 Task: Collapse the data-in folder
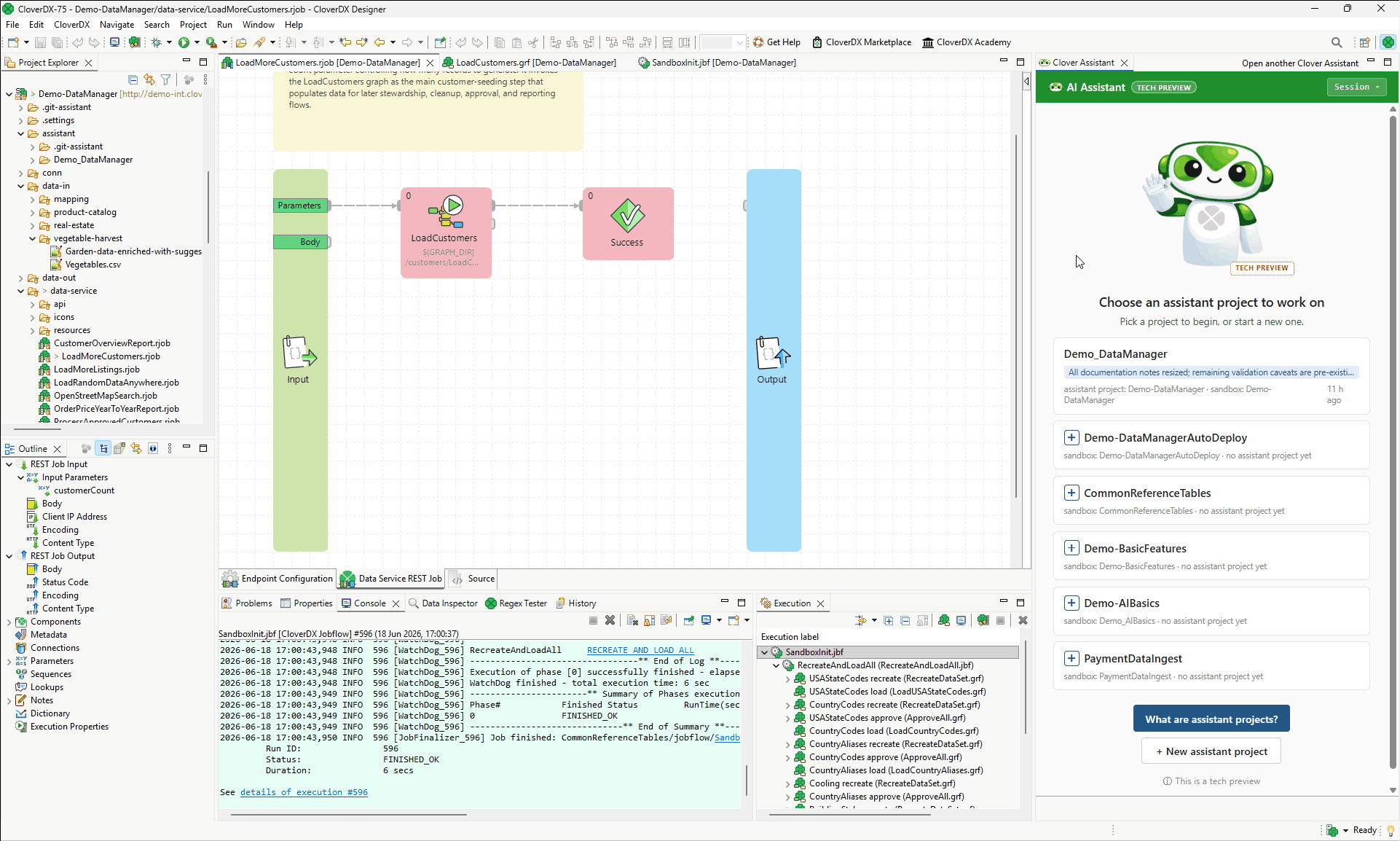20,186
